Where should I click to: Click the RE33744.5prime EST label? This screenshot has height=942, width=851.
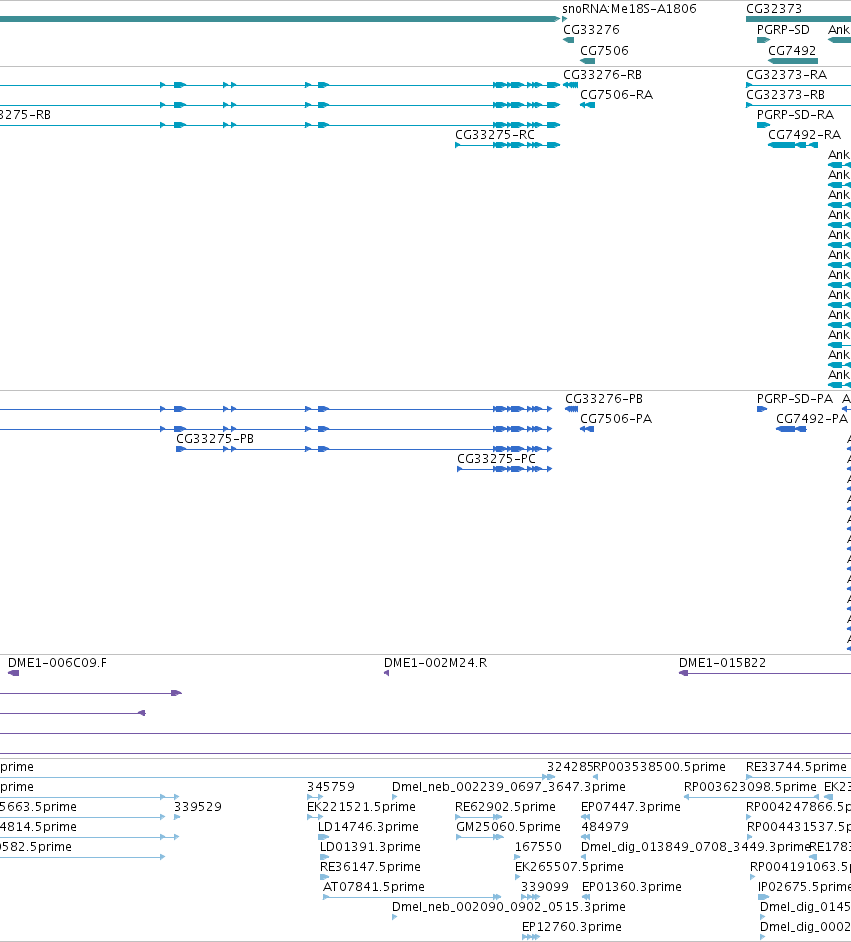[796, 767]
